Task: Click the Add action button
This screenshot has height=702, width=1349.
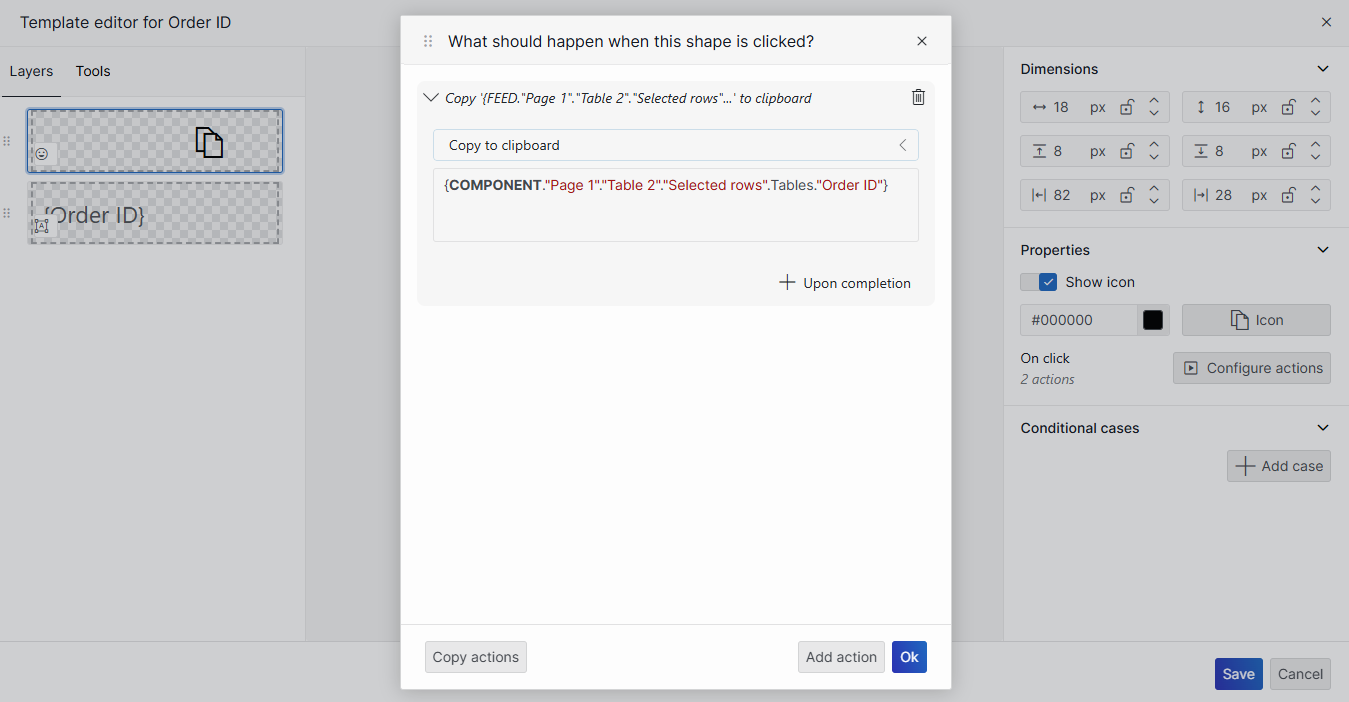Action: [x=840, y=657]
